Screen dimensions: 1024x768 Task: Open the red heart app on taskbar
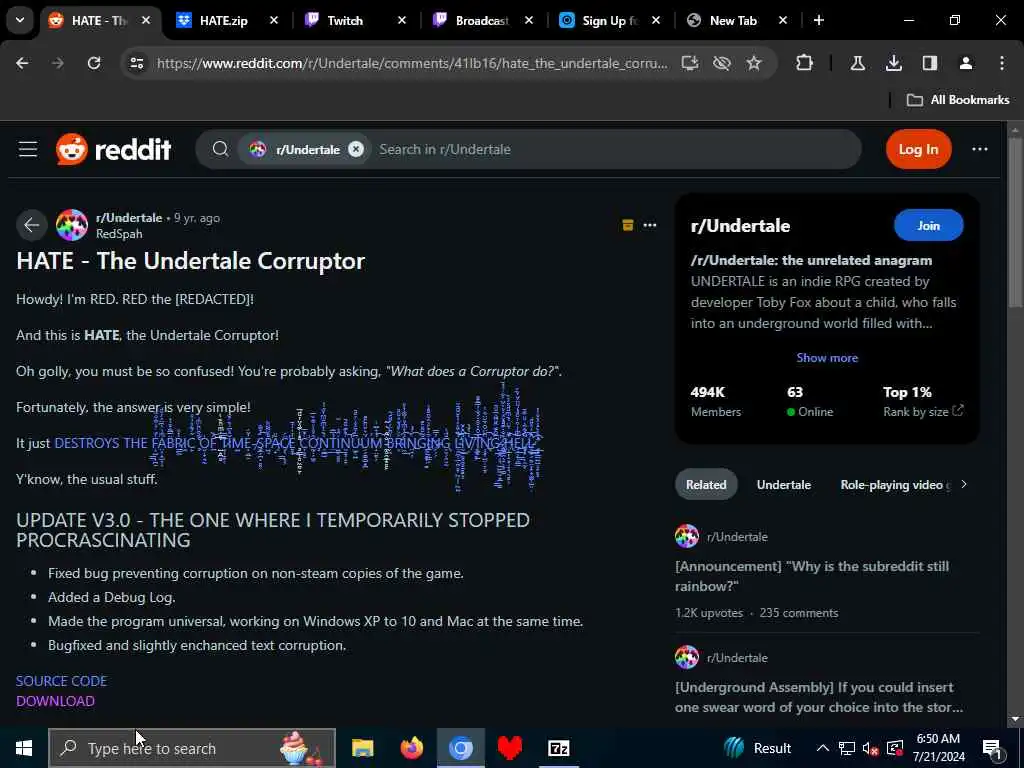(509, 748)
